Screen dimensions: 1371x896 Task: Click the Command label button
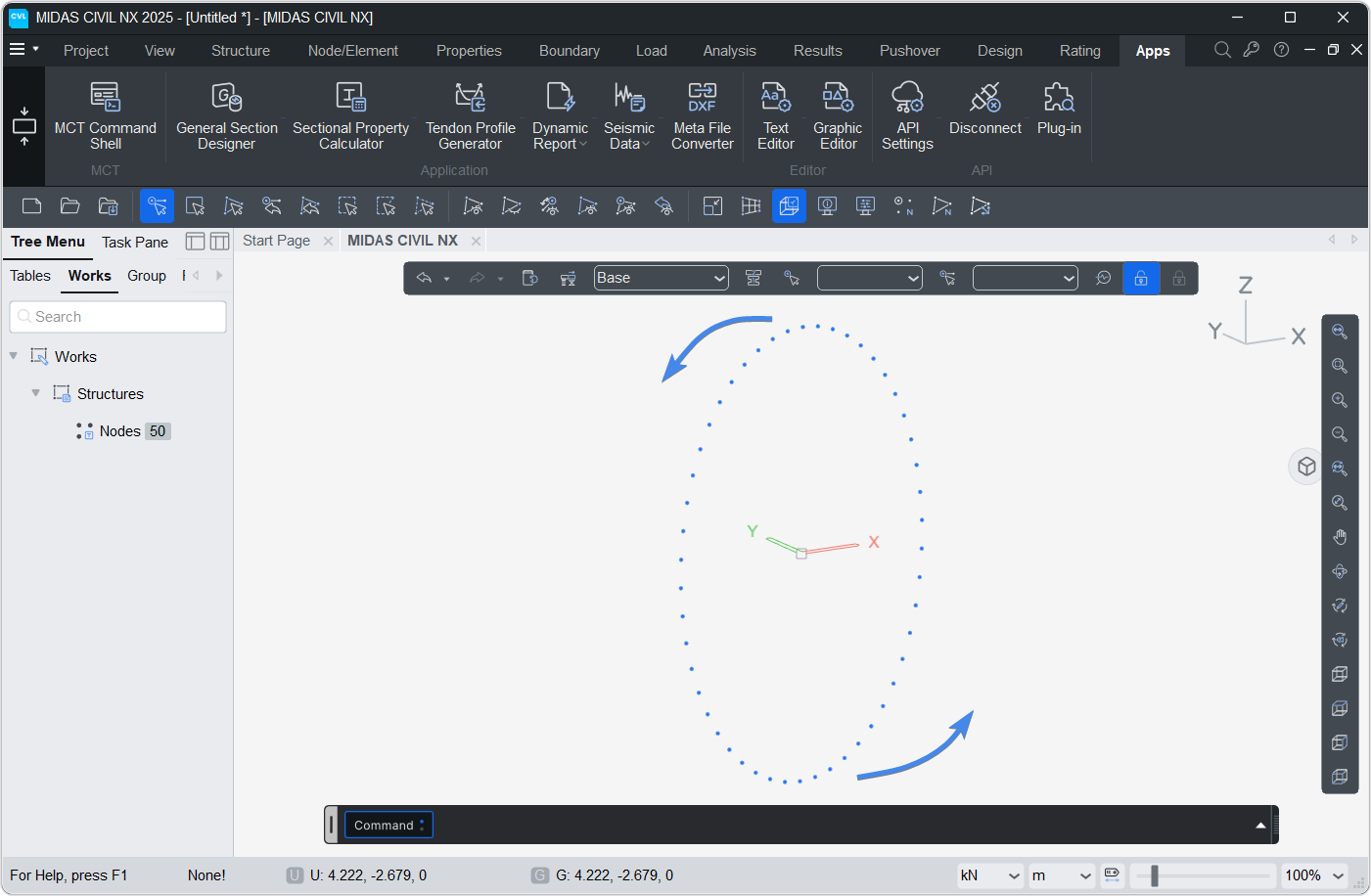click(388, 826)
